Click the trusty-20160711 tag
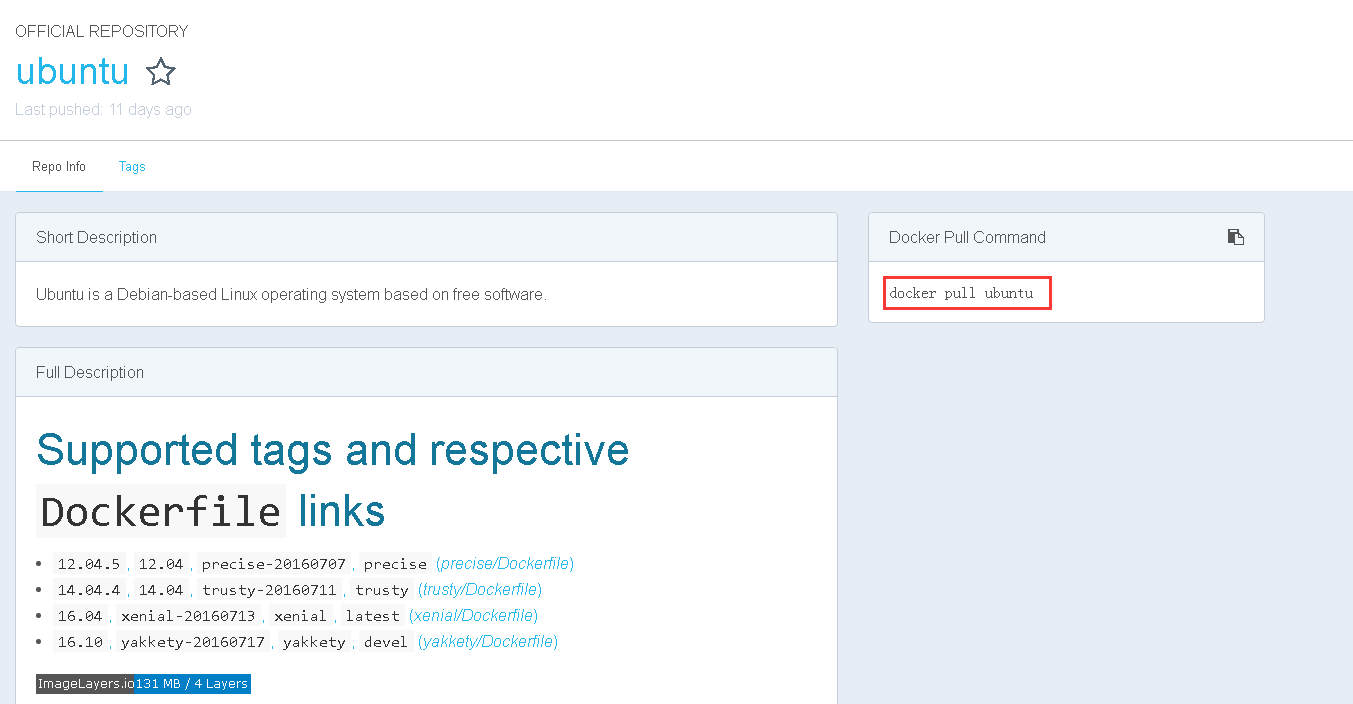 coord(269,590)
